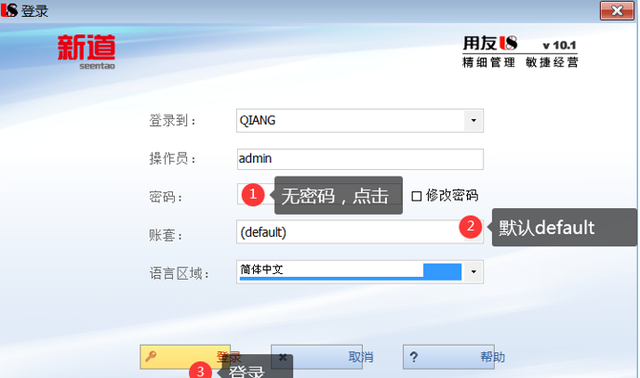Click the 新道 seentao logo
The height and width of the screenshot is (378, 640).
click(87, 52)
